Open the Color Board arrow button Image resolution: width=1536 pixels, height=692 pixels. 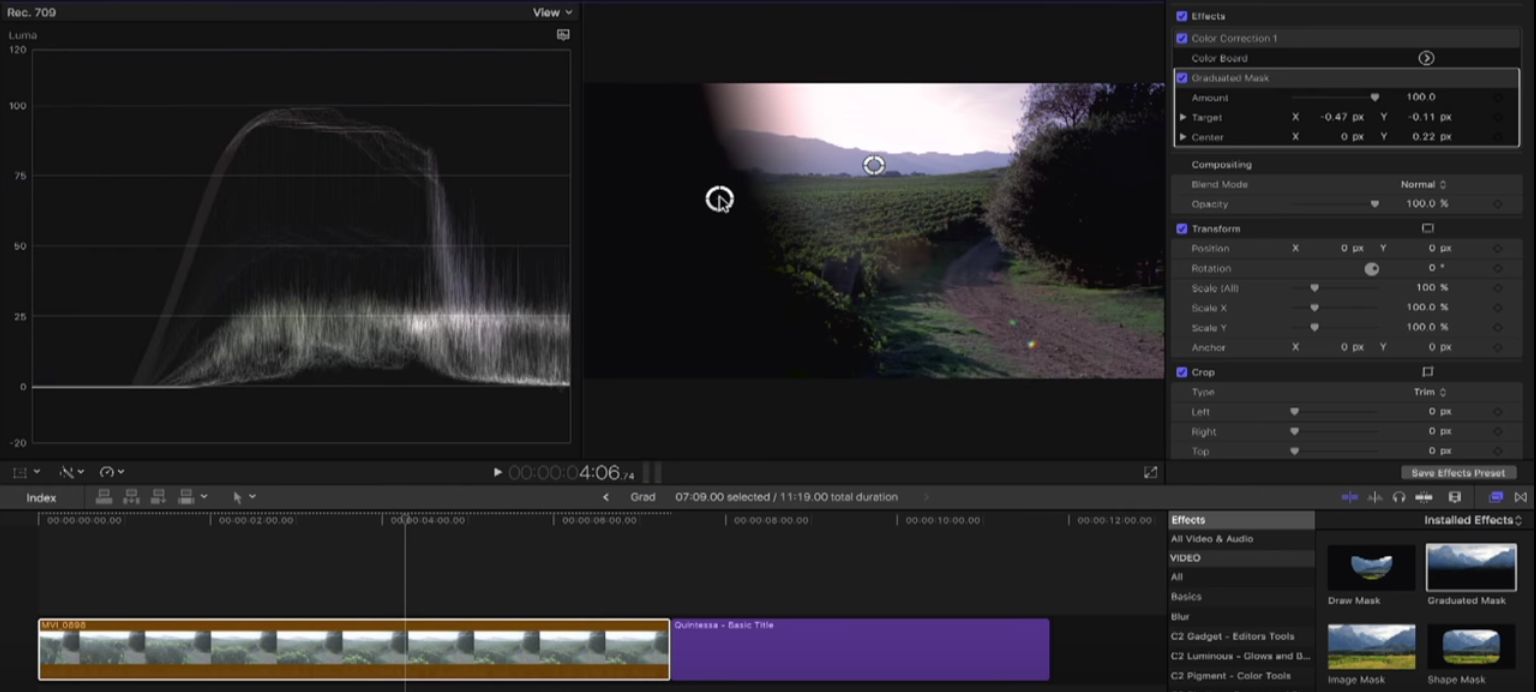pyautogui.click(x=1426, y=58)
